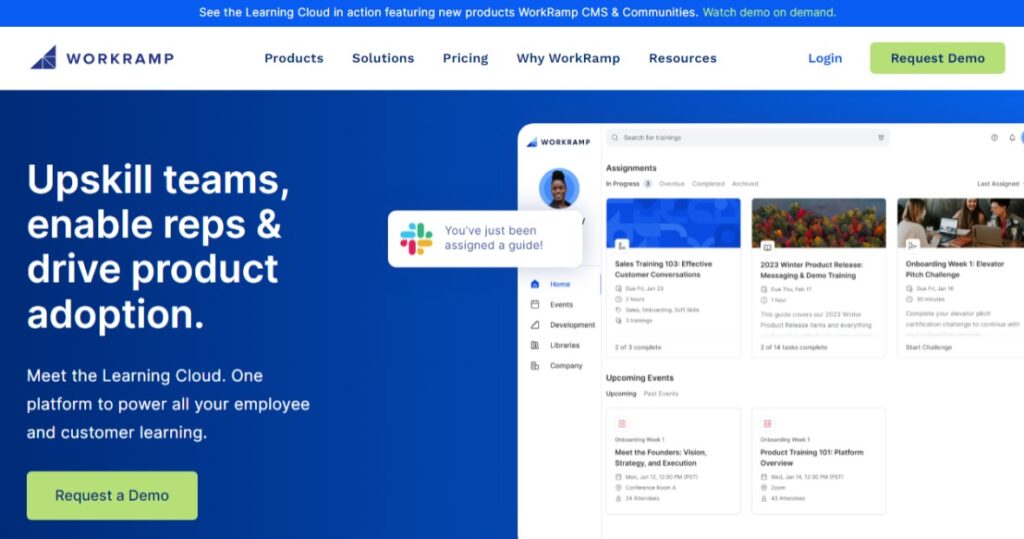Select the Events calendar icon in the sidebar

(x=535, y=304)
